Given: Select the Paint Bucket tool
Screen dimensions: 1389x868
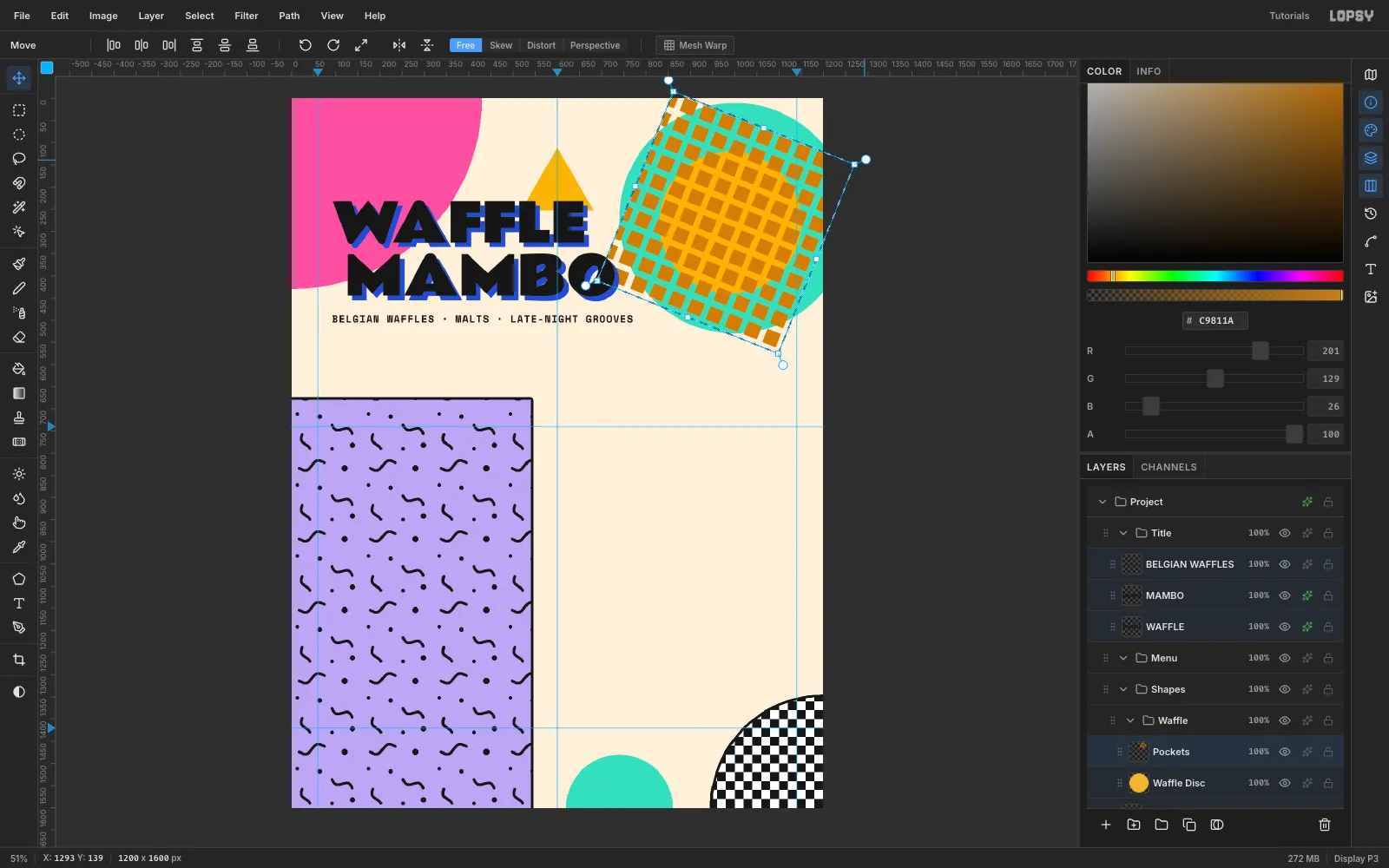Looking at the screenshot, I should point(19,369).
